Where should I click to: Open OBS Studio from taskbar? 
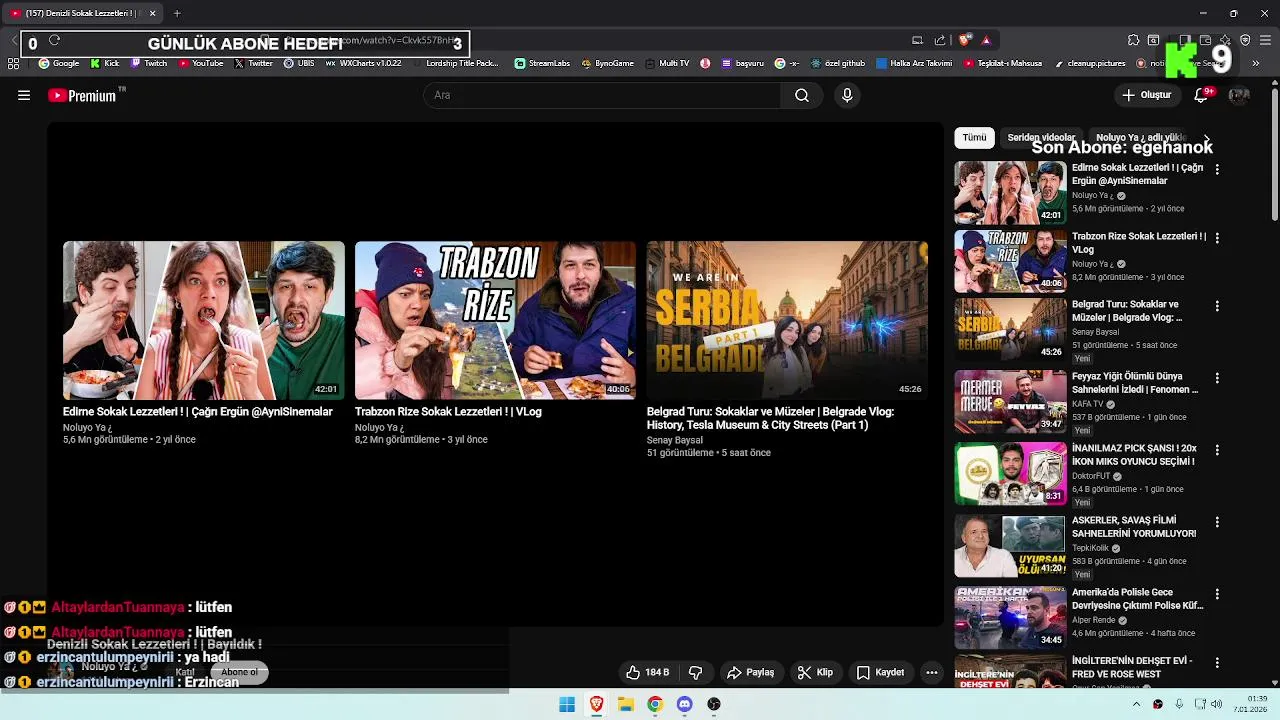point(714,704)
